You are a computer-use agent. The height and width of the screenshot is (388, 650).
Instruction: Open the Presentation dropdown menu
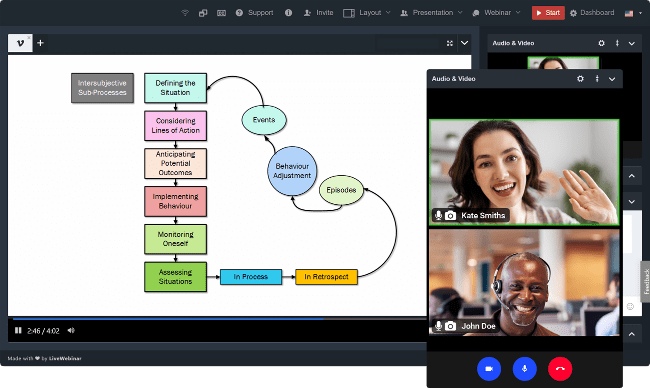(x=432, y=13)
